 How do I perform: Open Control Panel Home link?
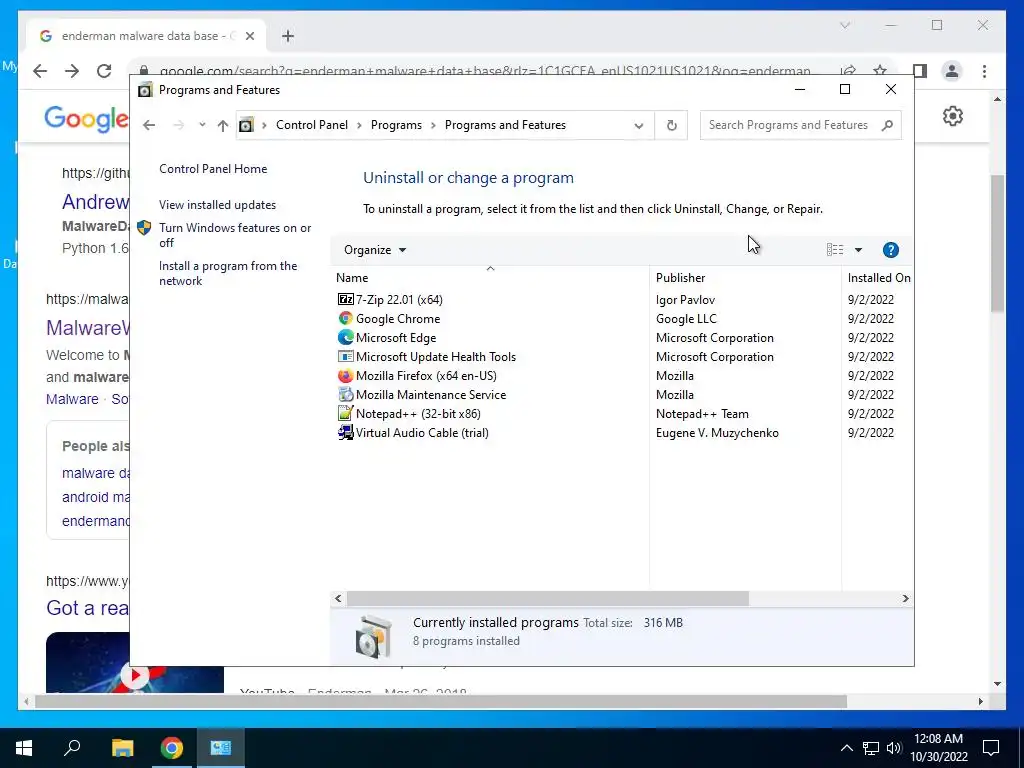coord(213,168)
